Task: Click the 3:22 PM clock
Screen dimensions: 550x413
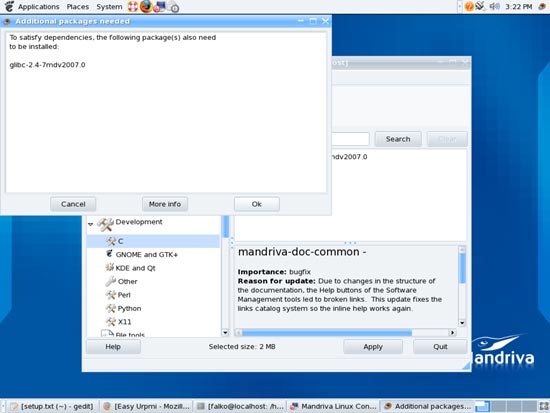Action: [518, 7]
